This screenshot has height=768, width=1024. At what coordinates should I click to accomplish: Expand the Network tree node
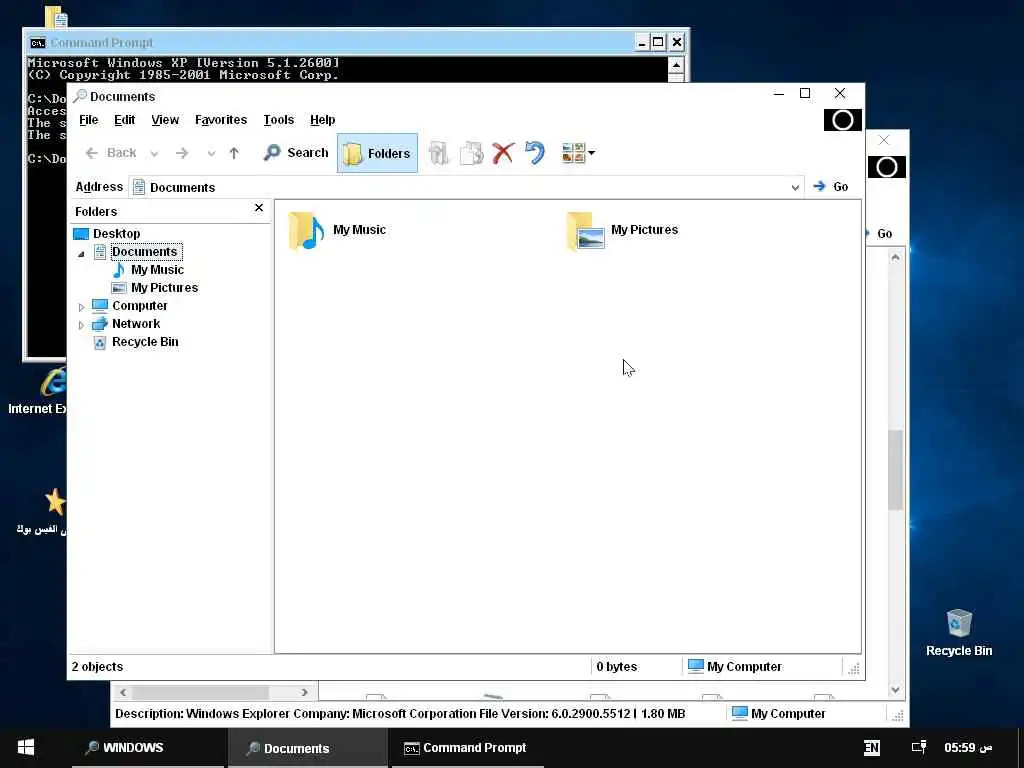click(81, 325)
